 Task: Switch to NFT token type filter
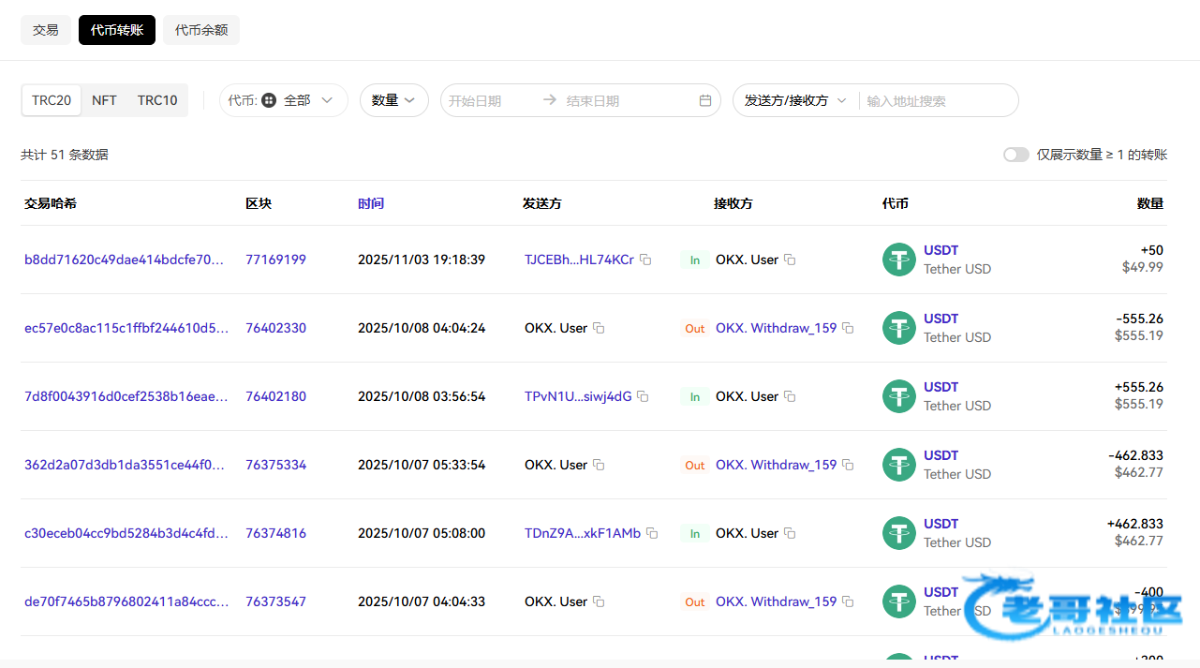[104, 100]
